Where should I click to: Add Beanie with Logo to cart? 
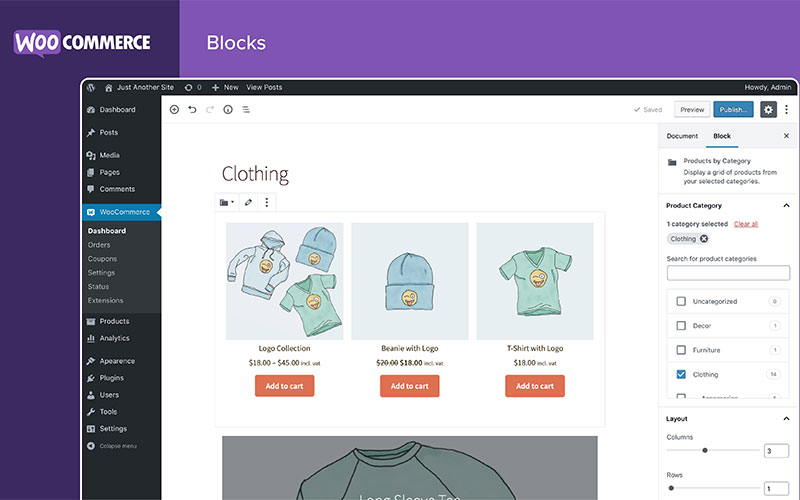click(x=409, y=386)
